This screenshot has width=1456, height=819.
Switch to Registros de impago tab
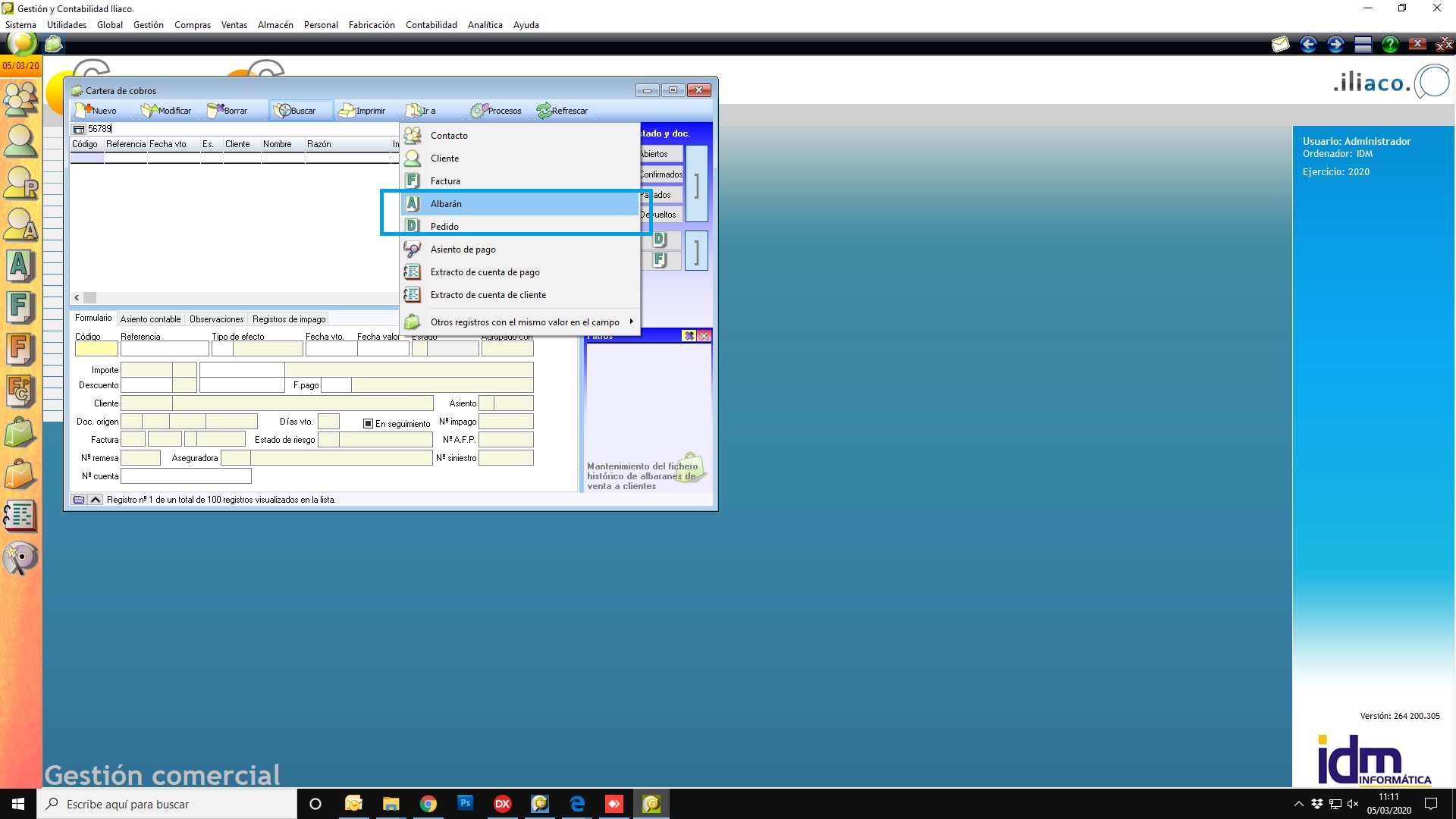point(289,319)
